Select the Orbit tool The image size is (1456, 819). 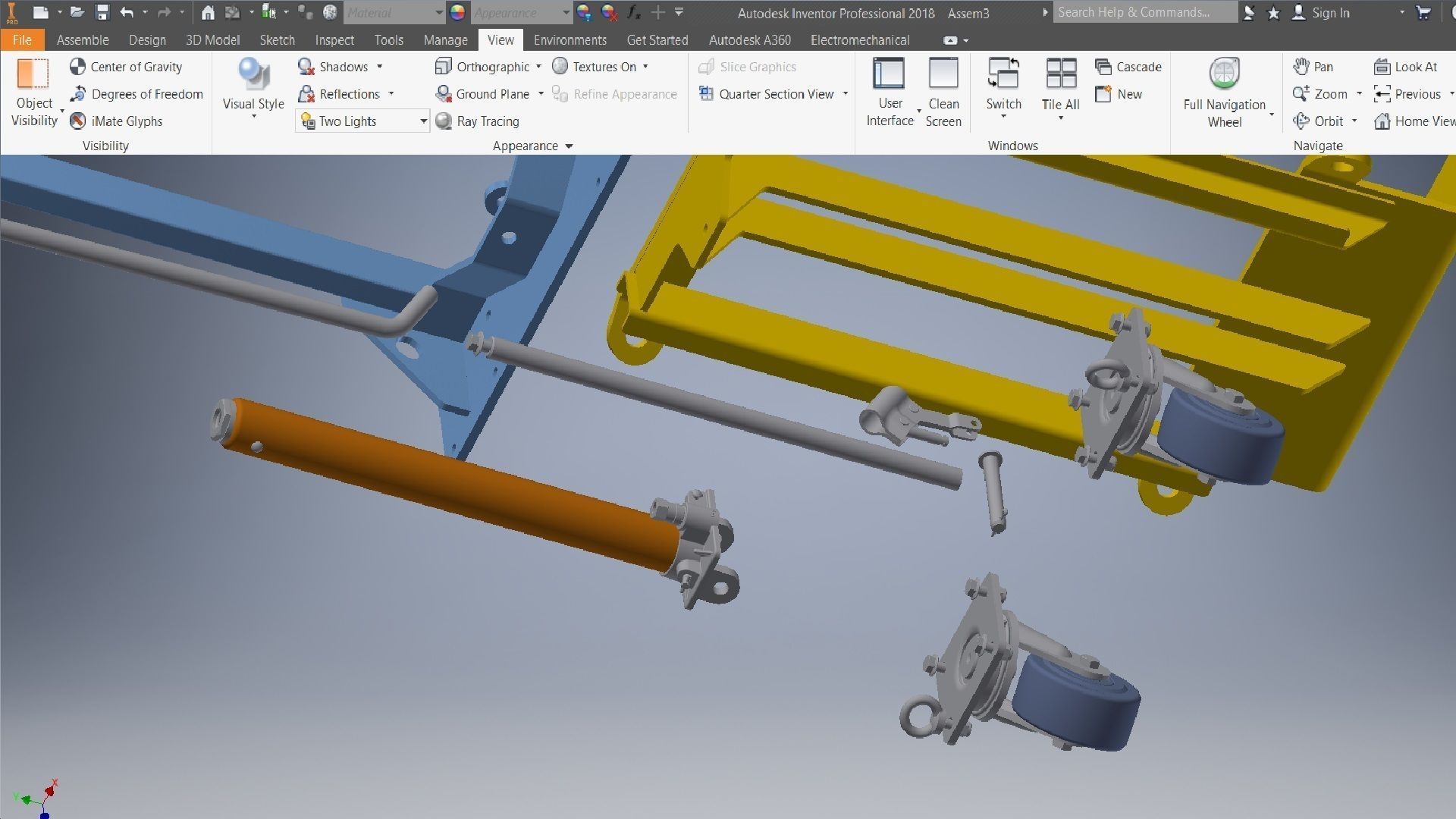tap(1318, 121)
